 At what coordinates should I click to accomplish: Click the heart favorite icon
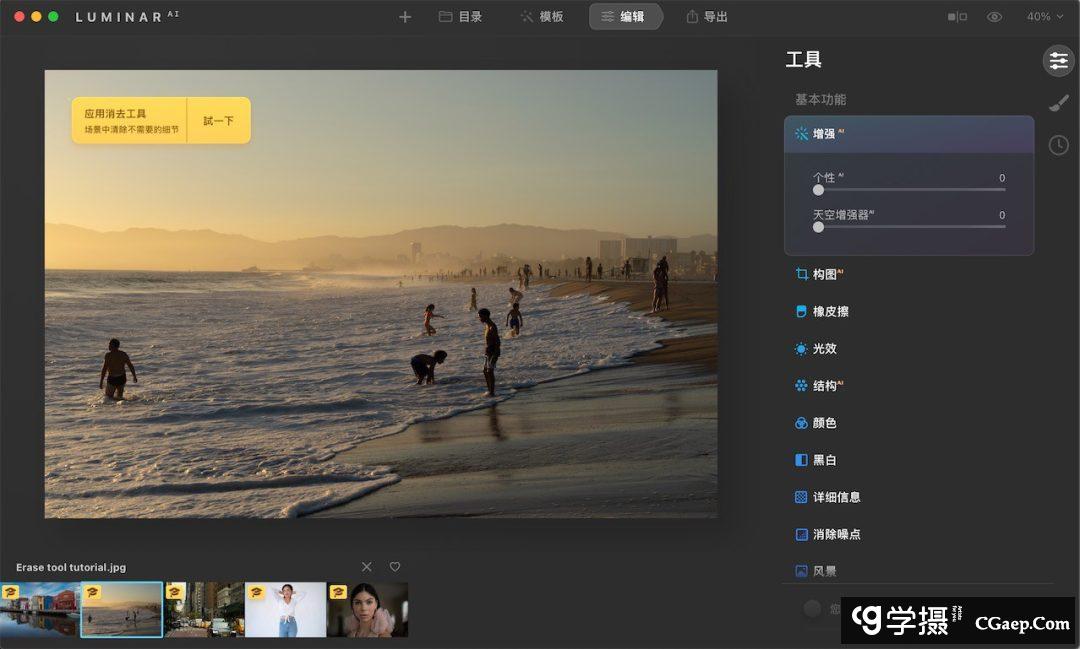pyautogui.click(x=395, y=567)
